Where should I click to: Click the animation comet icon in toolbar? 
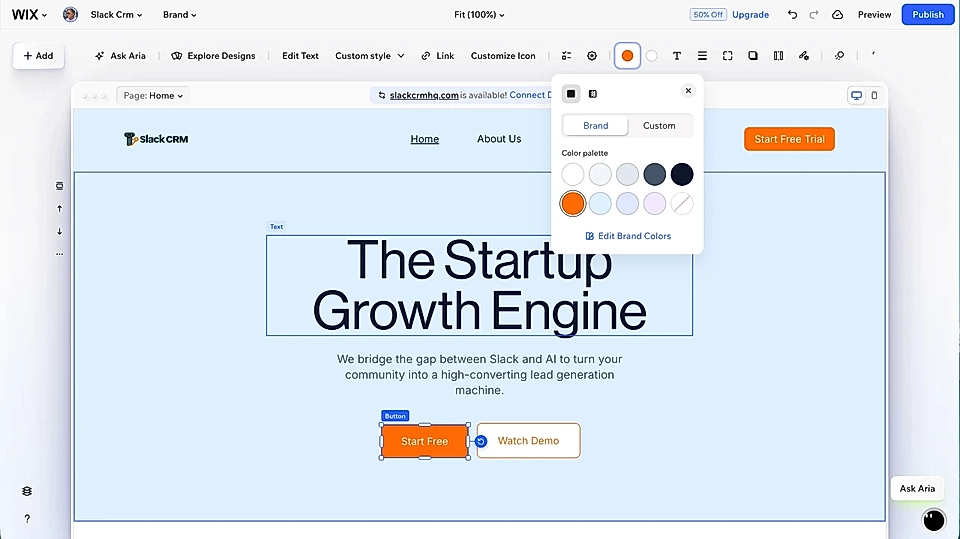pos(839,56)
